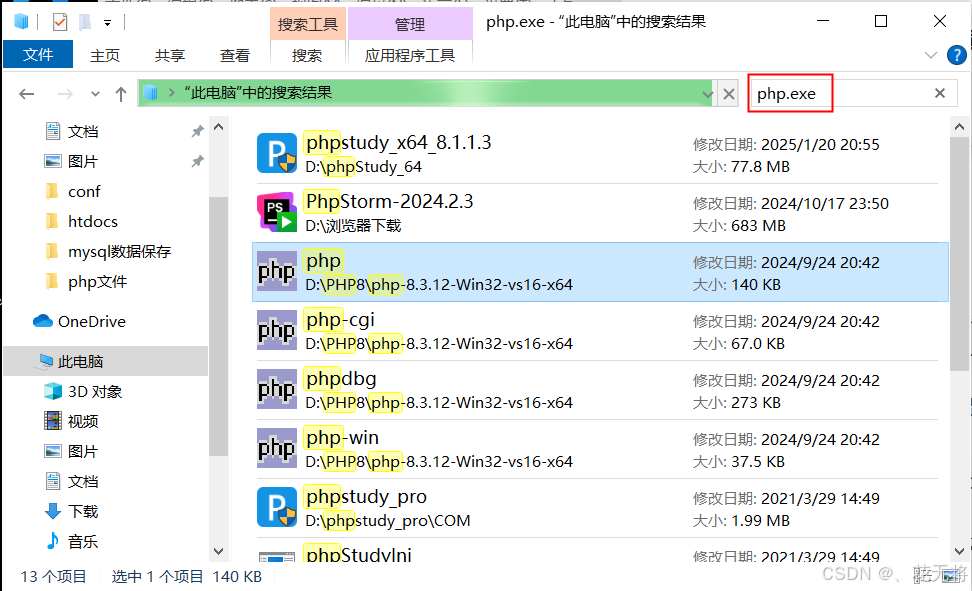Select the php executable icon

276,271
